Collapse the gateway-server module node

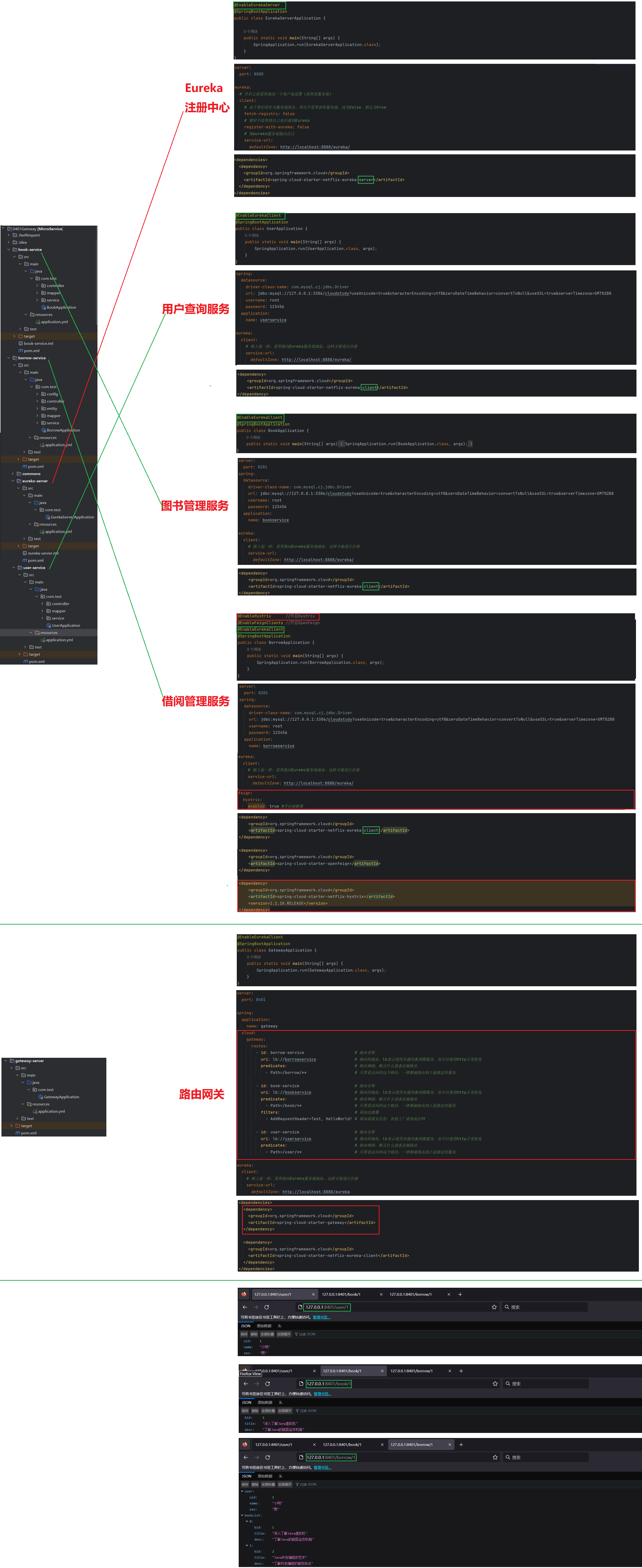point(6,1061)
